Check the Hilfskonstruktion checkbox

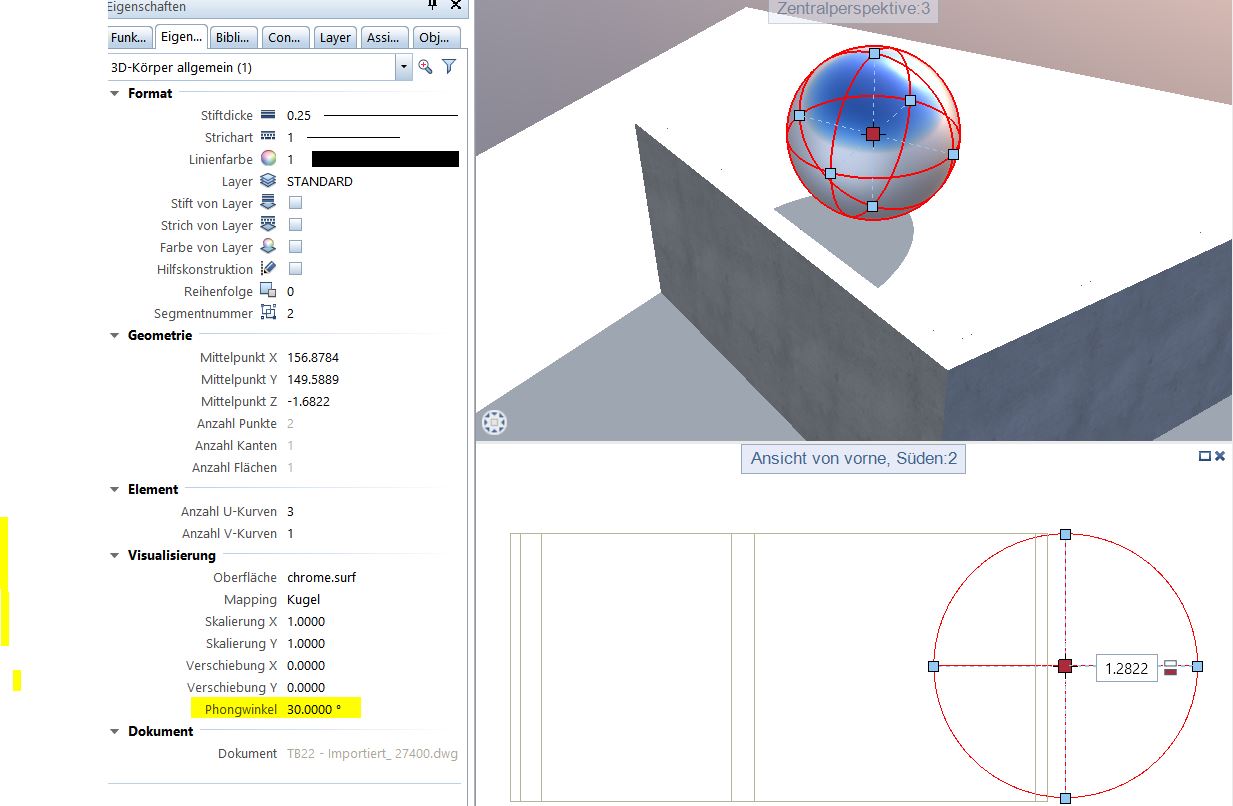pyautogui.click(x=295, y=269)
